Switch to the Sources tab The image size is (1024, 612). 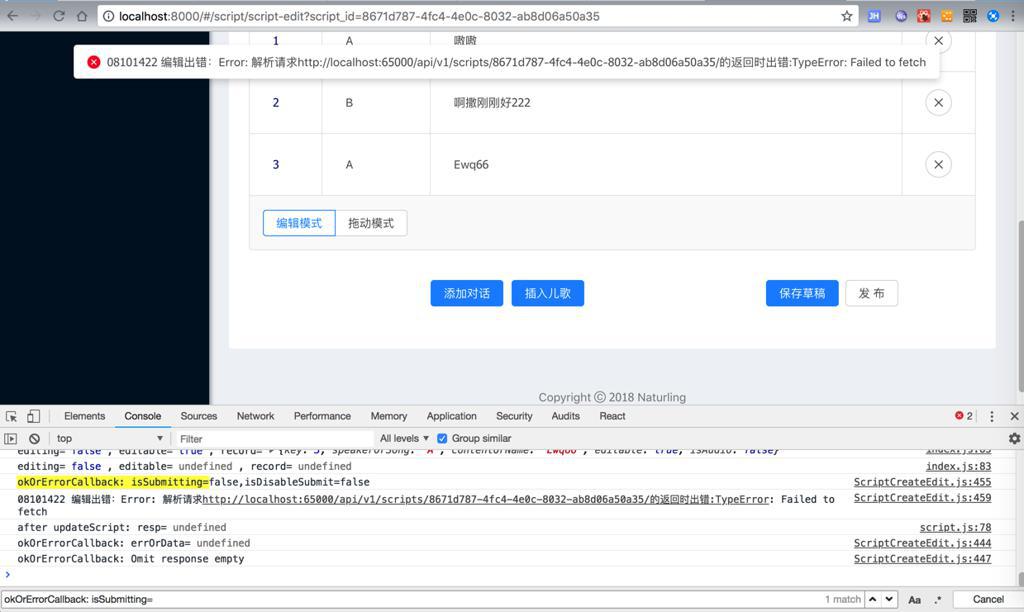pos(199,416)
